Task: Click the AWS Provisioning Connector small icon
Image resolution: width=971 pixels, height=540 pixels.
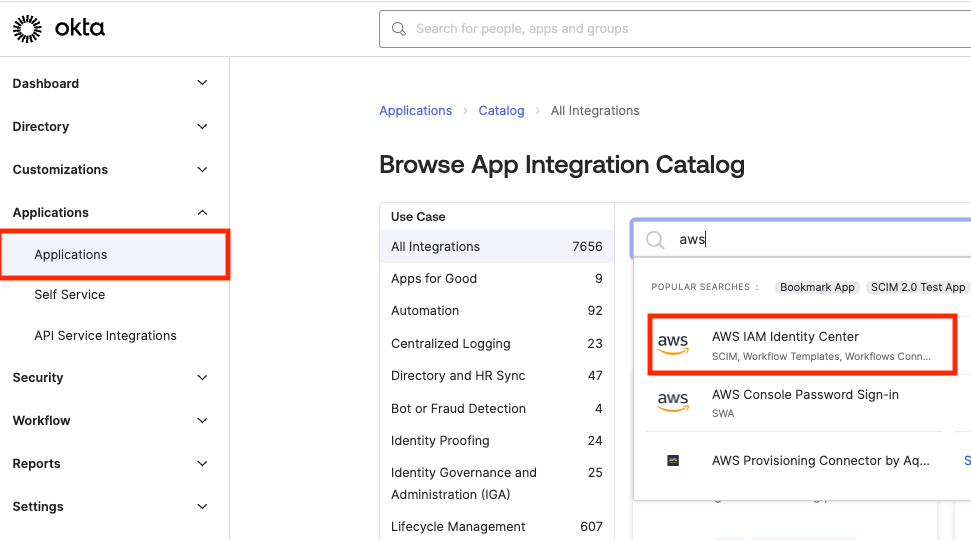Action: [x=673, y=460]
